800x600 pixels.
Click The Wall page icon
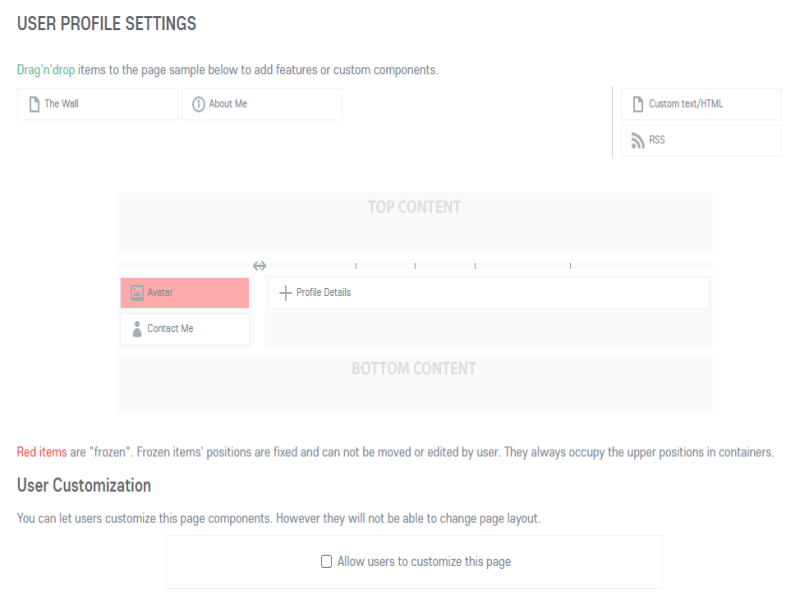34,104
